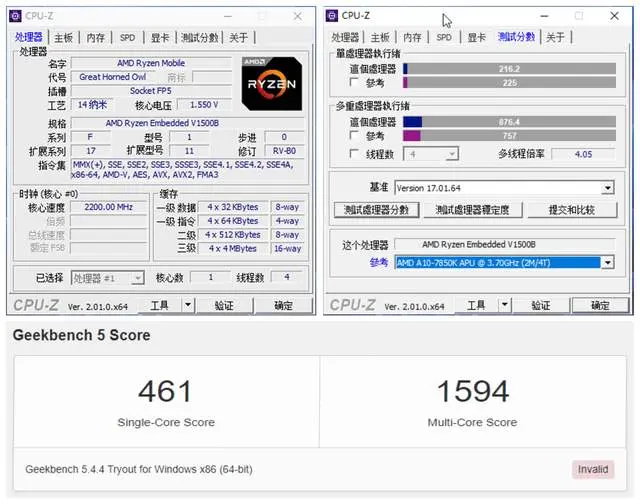This screenshot has width=640, height=504.
Task: Click 核心电压 1.550 V field
Action: [204, 105]
